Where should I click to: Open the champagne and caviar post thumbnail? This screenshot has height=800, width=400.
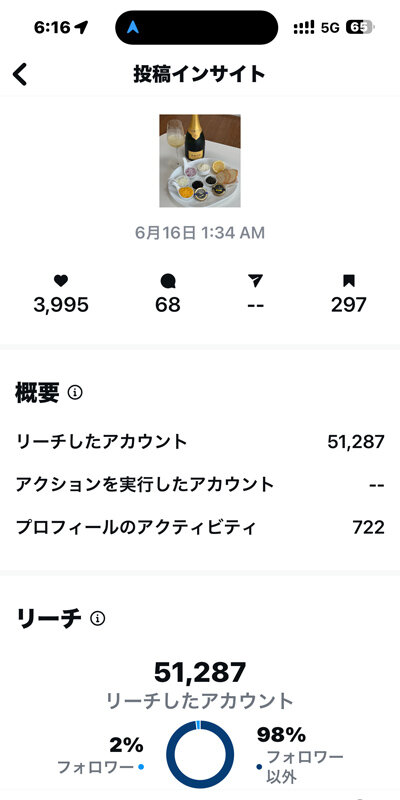[199, 161]
